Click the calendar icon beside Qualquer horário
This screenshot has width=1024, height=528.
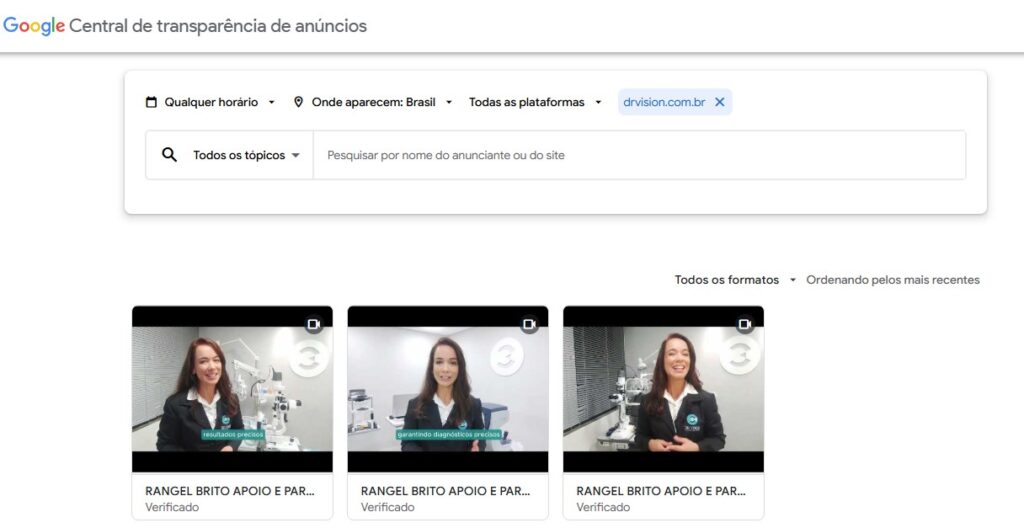pyautogui.click(x=151, y=102)
